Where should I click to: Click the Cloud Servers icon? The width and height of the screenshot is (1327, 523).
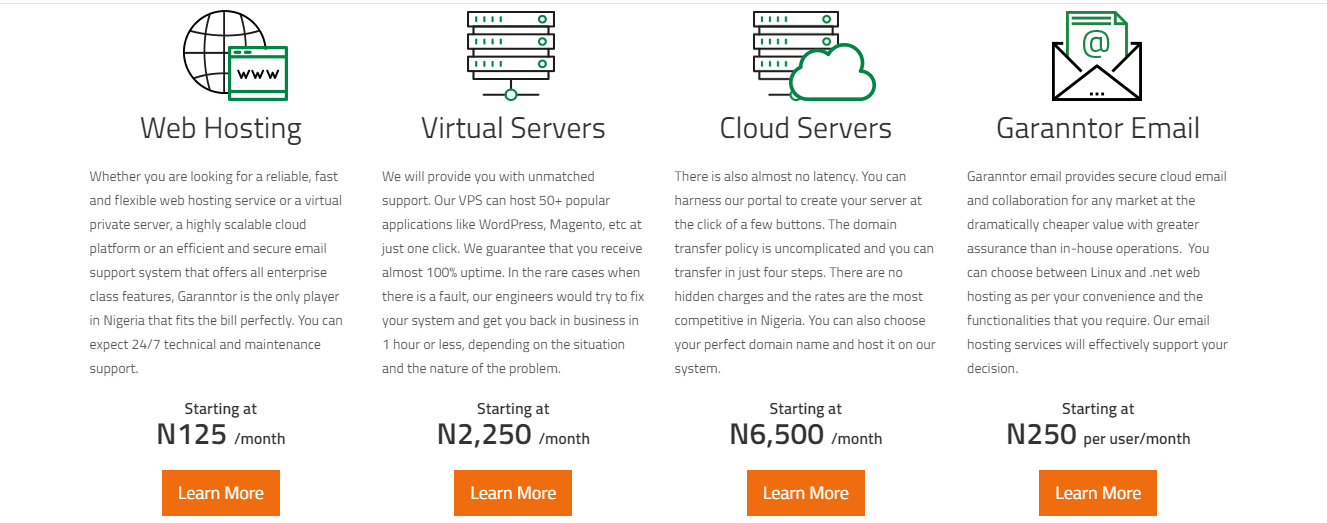click(x=814, y=55)
